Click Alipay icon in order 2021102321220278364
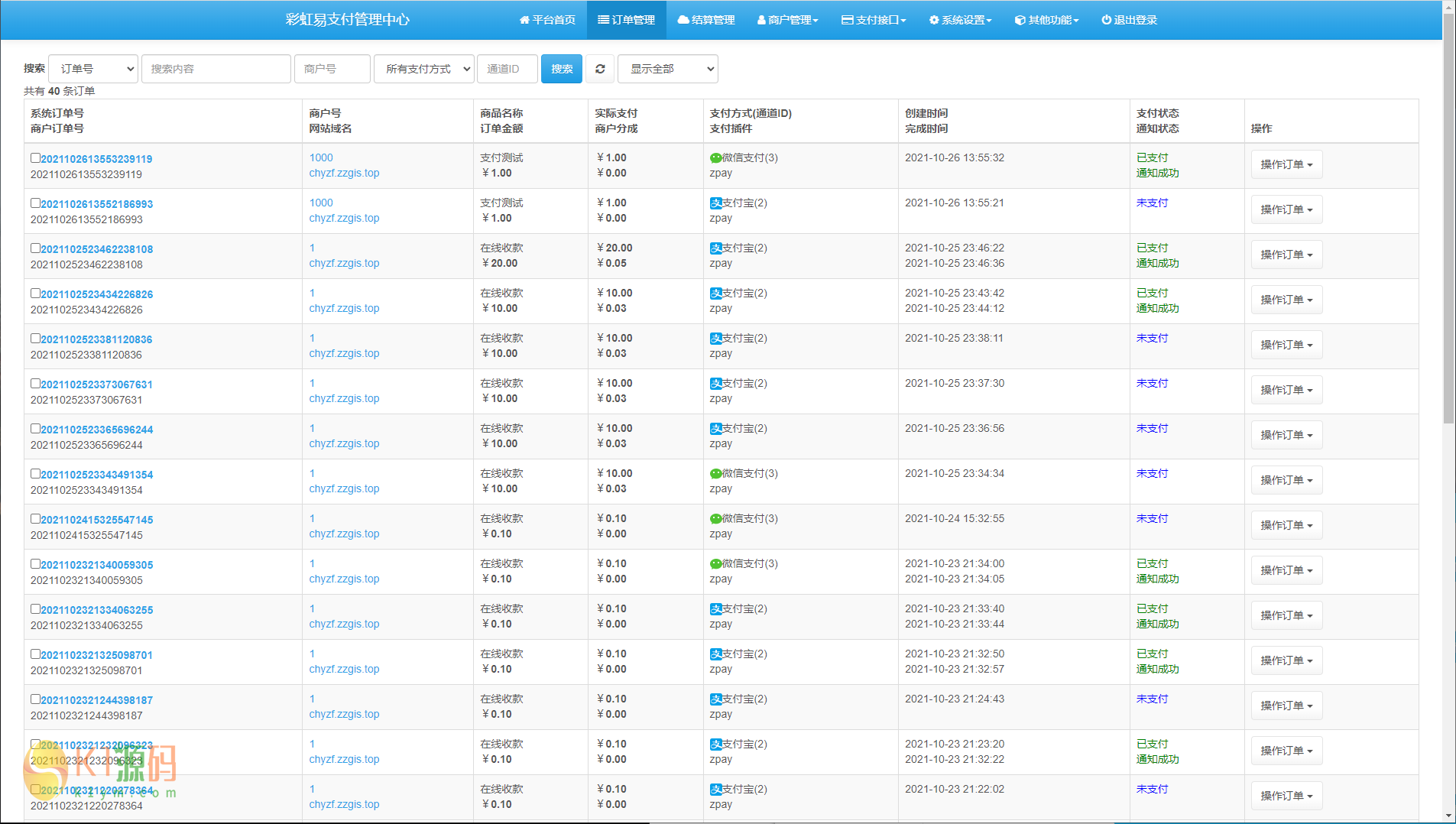This screenshot has width=1456, height=824. (x=715, y=790)
